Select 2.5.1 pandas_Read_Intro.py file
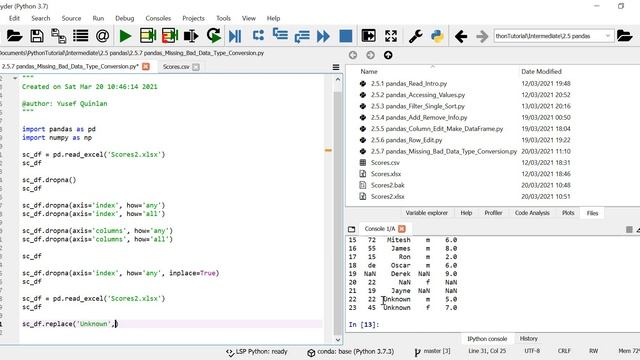The width and height of the screenshot is (640, 360). pyautogui.click(x=409, y=83)
